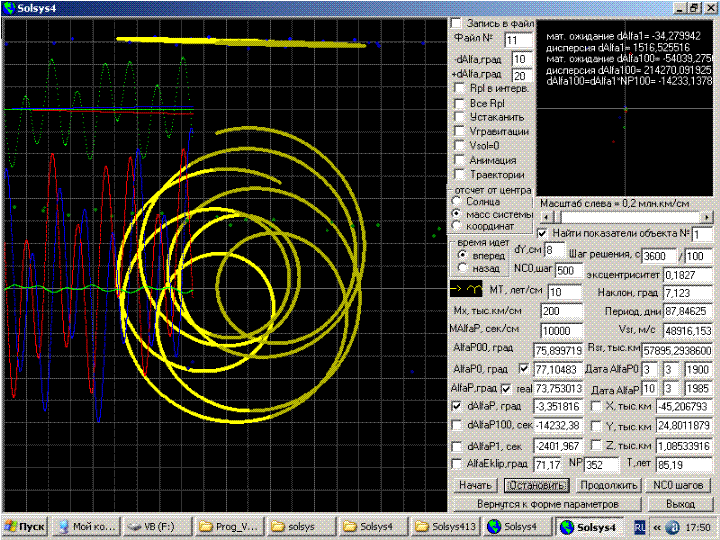Click the yellow arrow graph mode icon

[466, 289]
